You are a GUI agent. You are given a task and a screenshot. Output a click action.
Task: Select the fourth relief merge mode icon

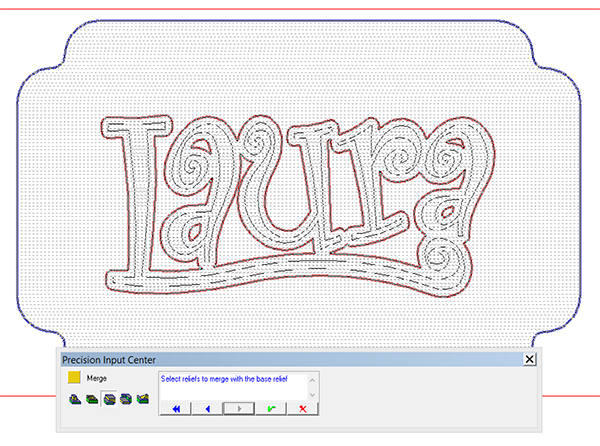[126, 399]
